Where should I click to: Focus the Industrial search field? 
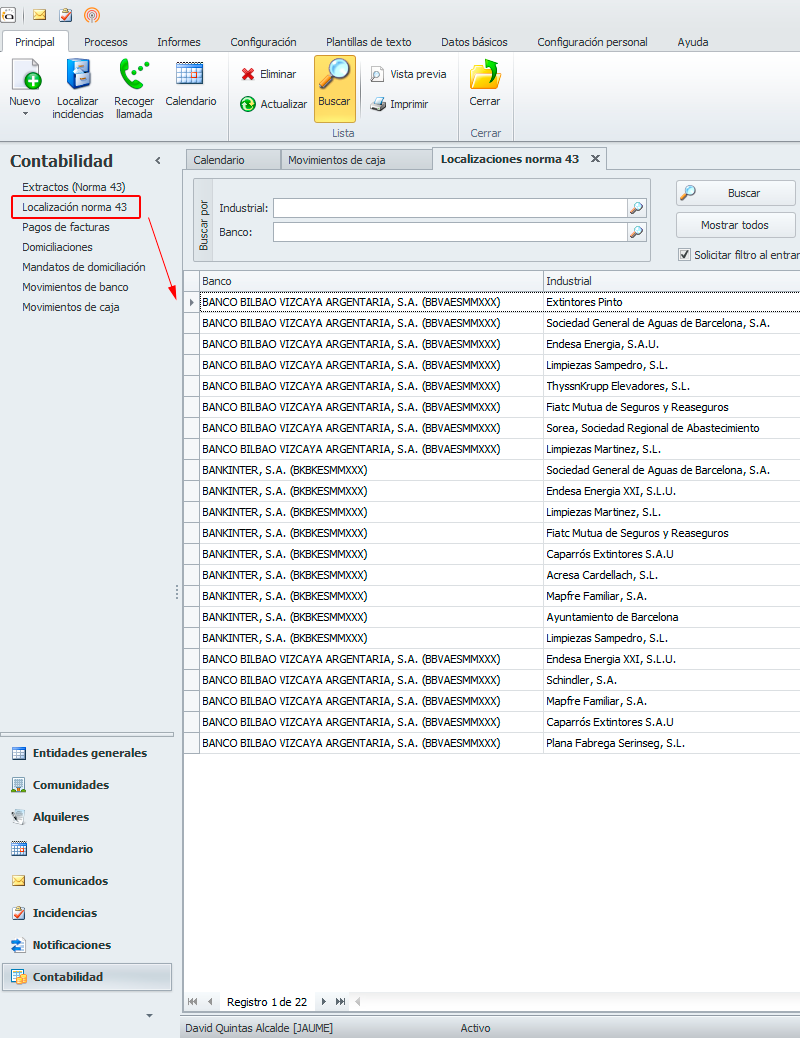click(x=450, y=208)
